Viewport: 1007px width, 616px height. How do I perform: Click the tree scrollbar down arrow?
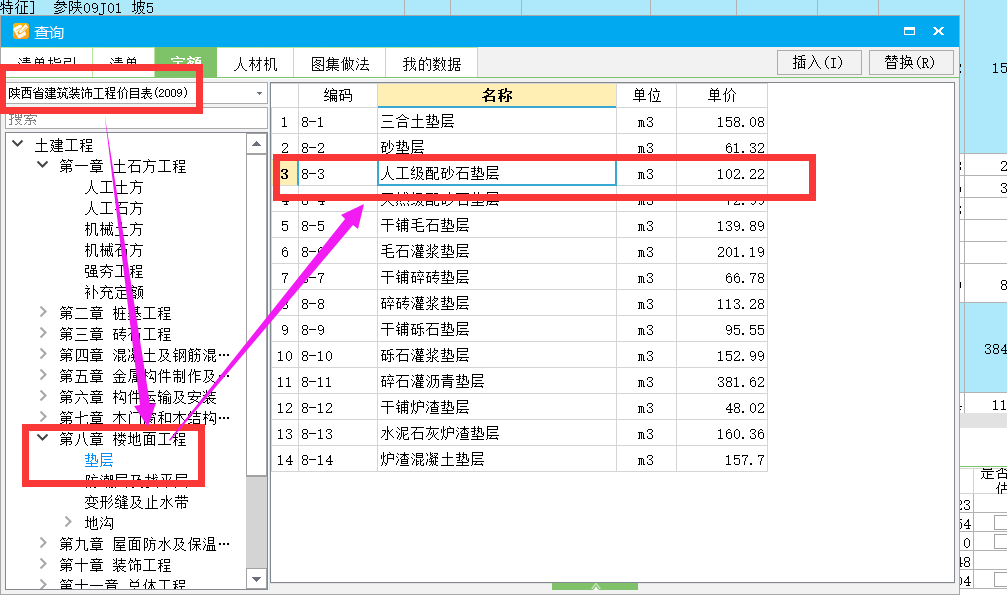click(256, 579)
